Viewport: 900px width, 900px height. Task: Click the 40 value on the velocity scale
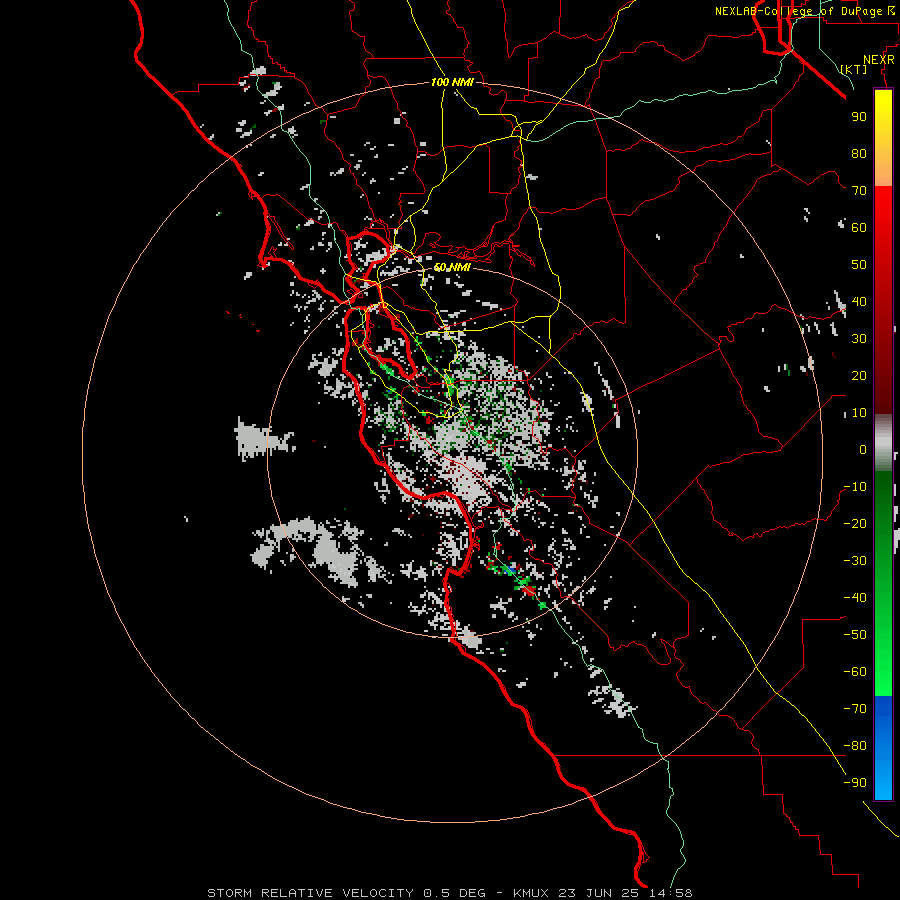[x=859, y=302]
